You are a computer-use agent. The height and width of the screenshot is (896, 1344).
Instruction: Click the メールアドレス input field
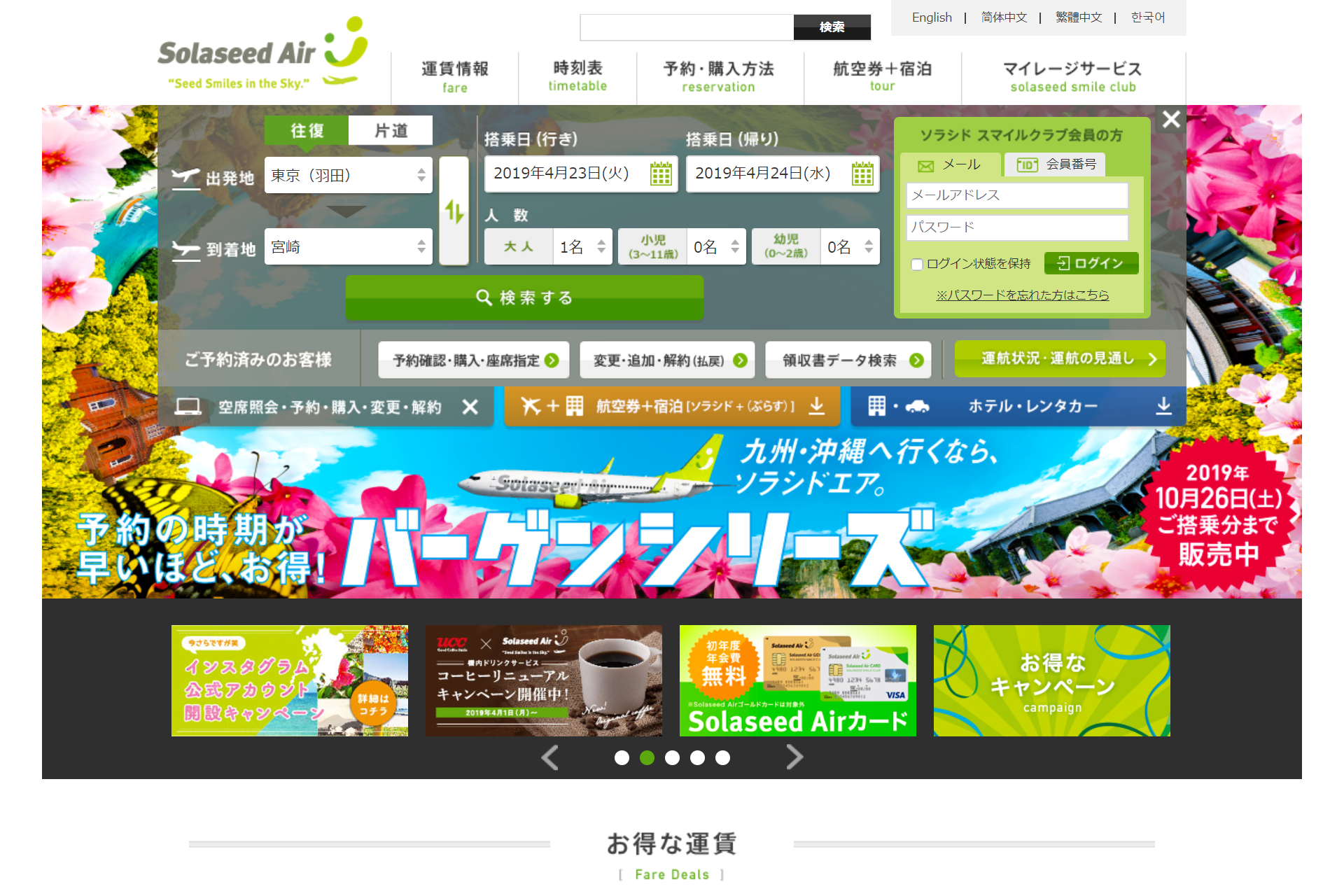[1017, 195]
